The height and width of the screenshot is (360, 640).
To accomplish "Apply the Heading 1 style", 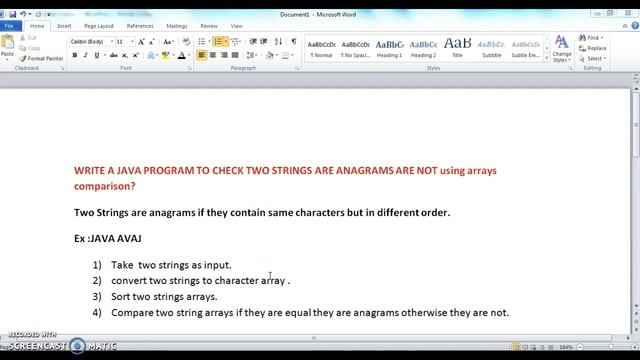I will [389, 49].
